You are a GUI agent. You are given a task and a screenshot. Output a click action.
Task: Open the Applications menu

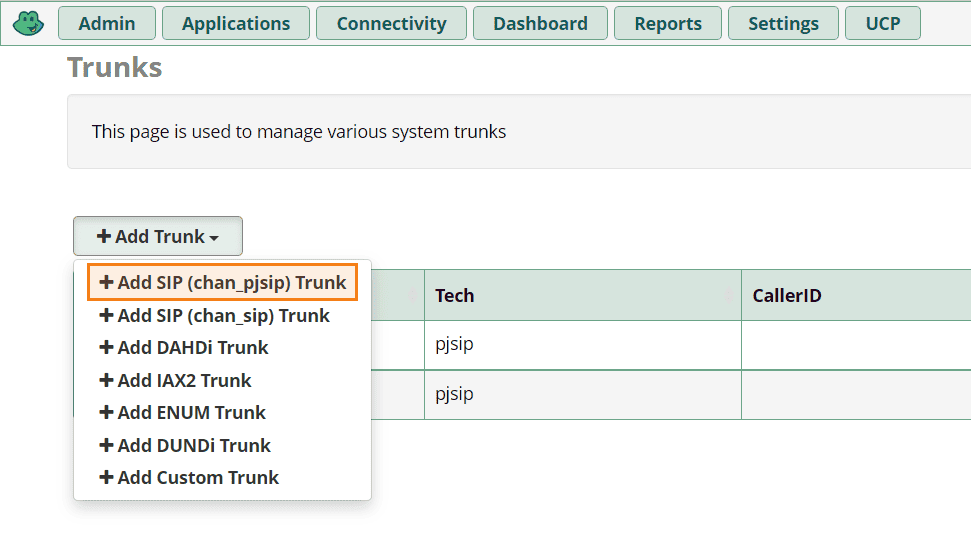(x=236, y=24)
